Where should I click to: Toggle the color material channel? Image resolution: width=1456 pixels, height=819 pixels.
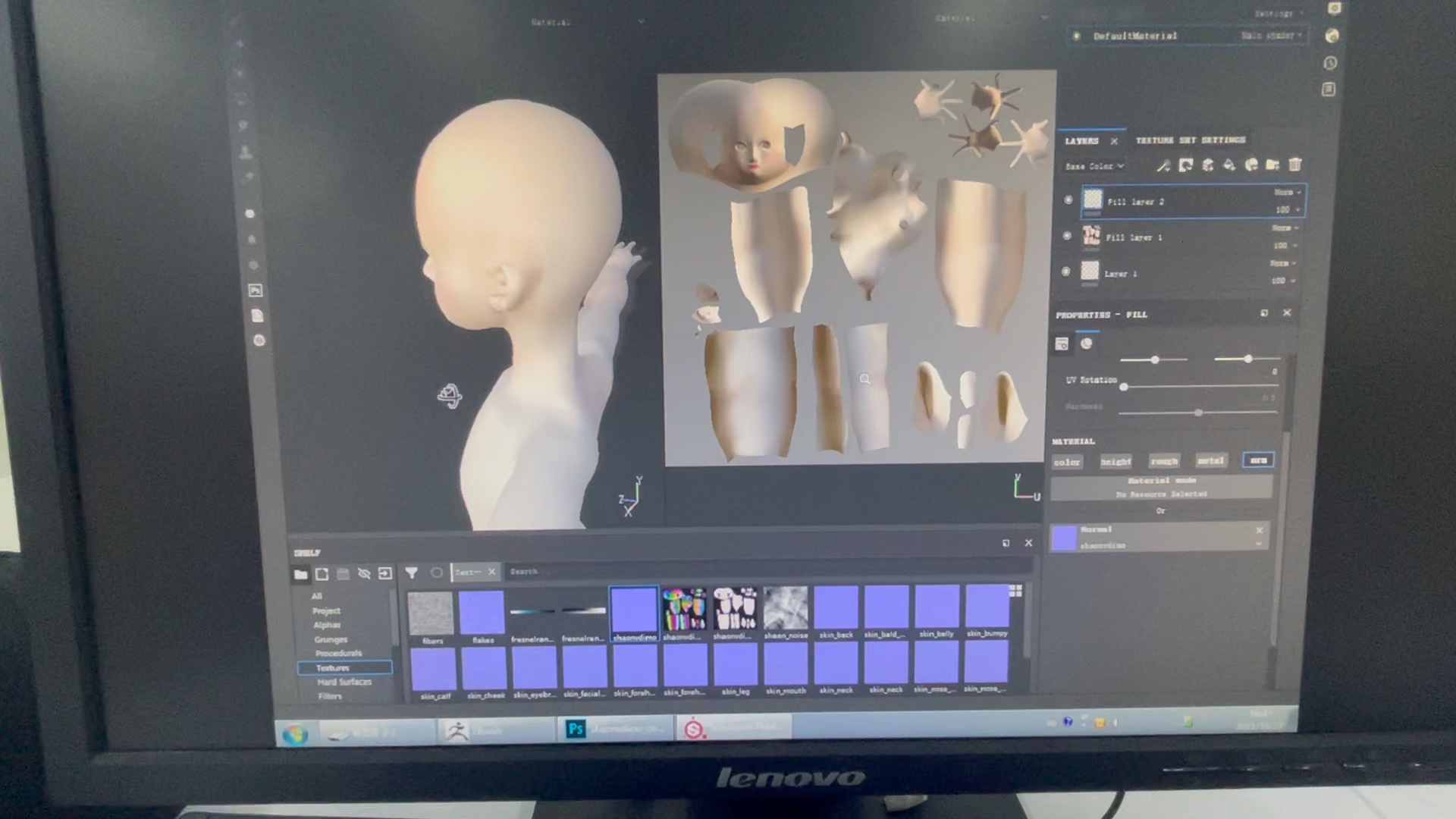point(1067,462)
